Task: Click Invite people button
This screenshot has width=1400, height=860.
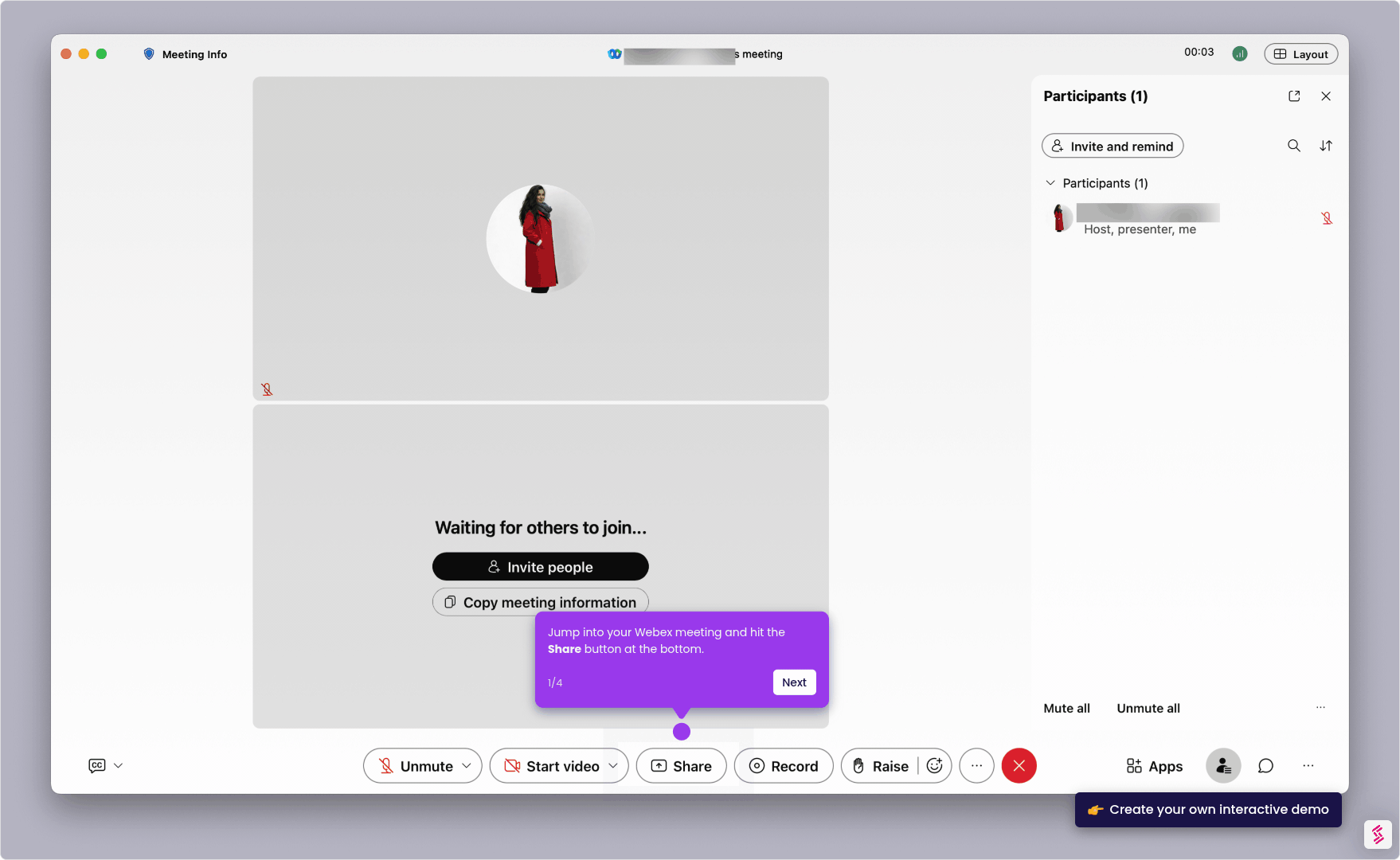Action: [541, 566]
